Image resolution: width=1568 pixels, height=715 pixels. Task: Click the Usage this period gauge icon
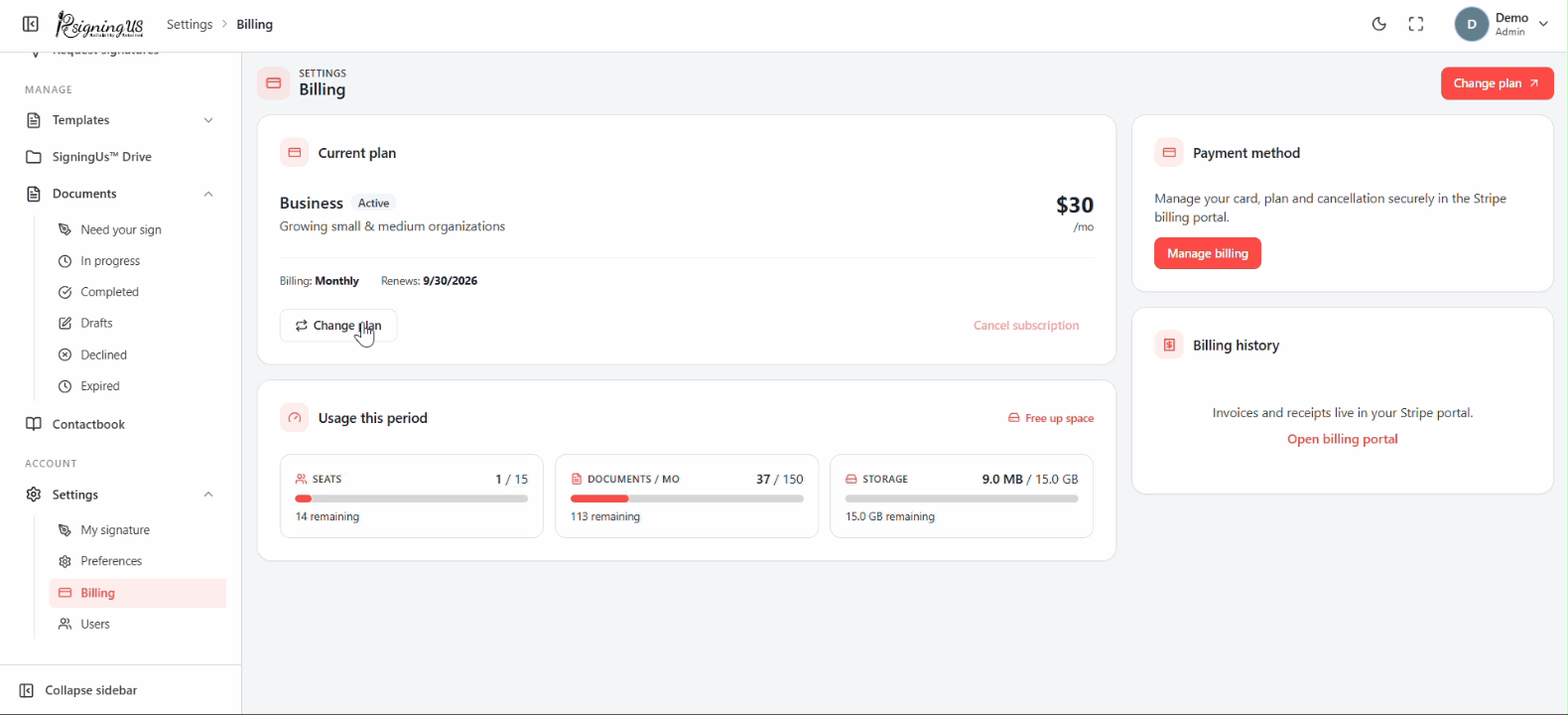coord(294,418)
